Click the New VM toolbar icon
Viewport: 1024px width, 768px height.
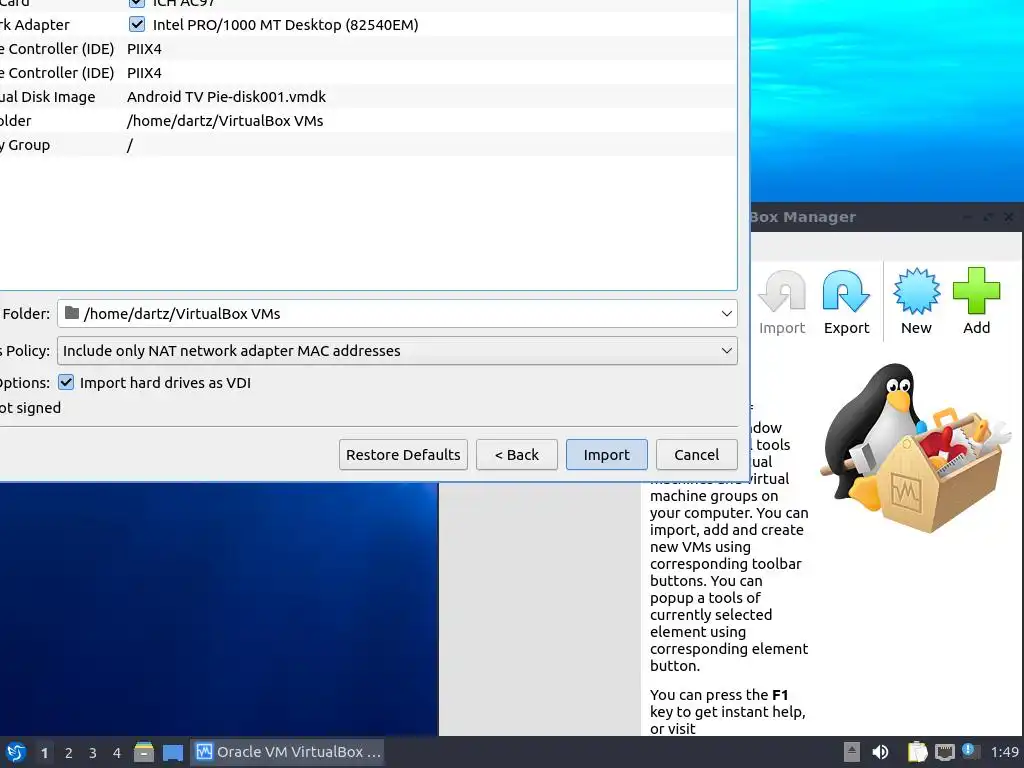(x=916, y=302)
